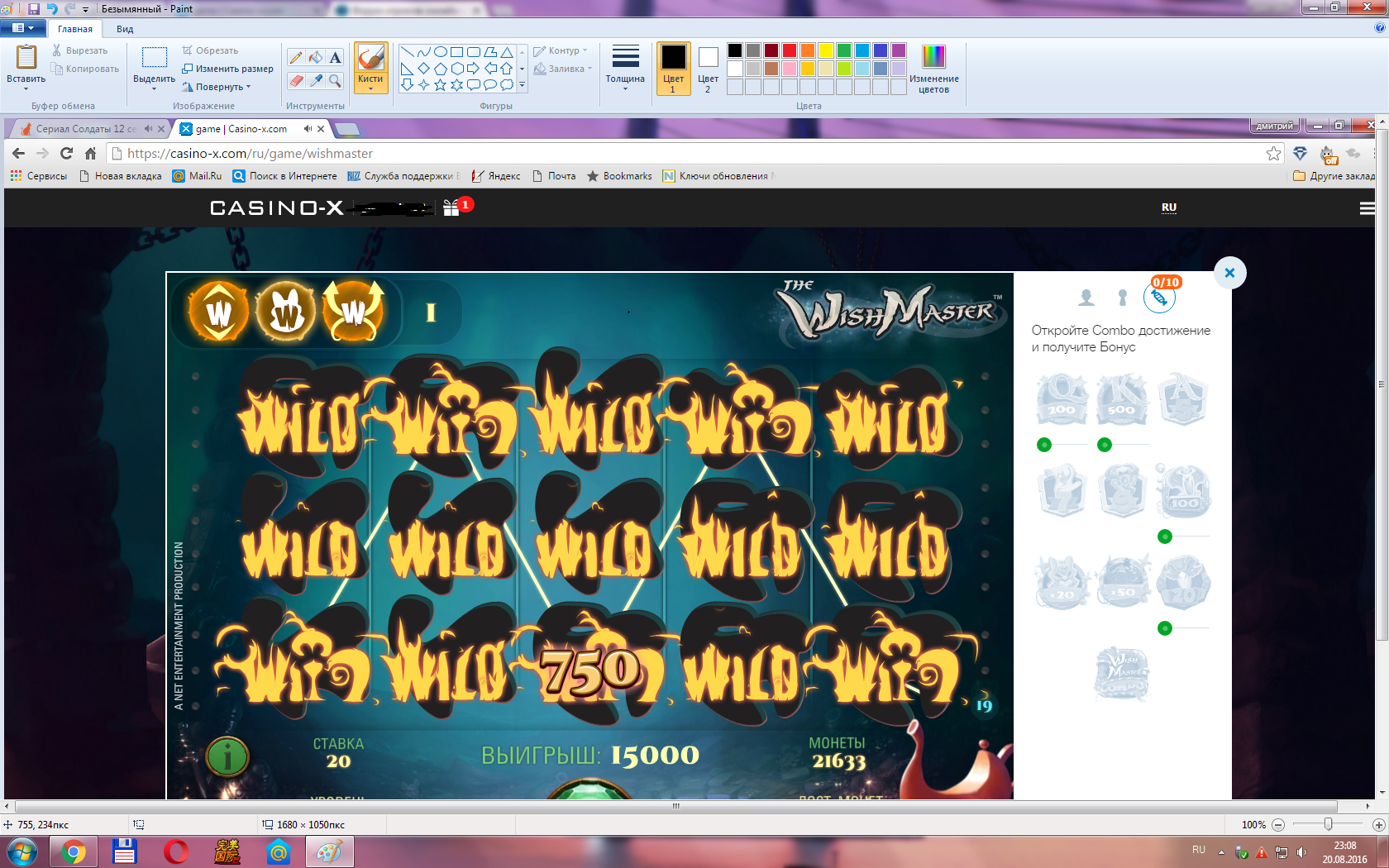The height and width of the screenshot is (868, 1389).
Task: Open the Повернуть rotate dropdown
Action: click(217, 87)
